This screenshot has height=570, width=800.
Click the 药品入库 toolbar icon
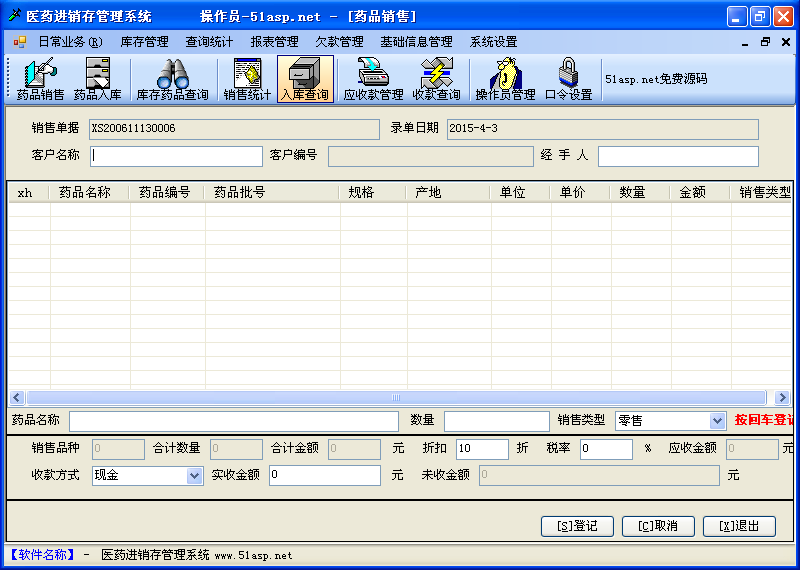[x=97, y=80]
